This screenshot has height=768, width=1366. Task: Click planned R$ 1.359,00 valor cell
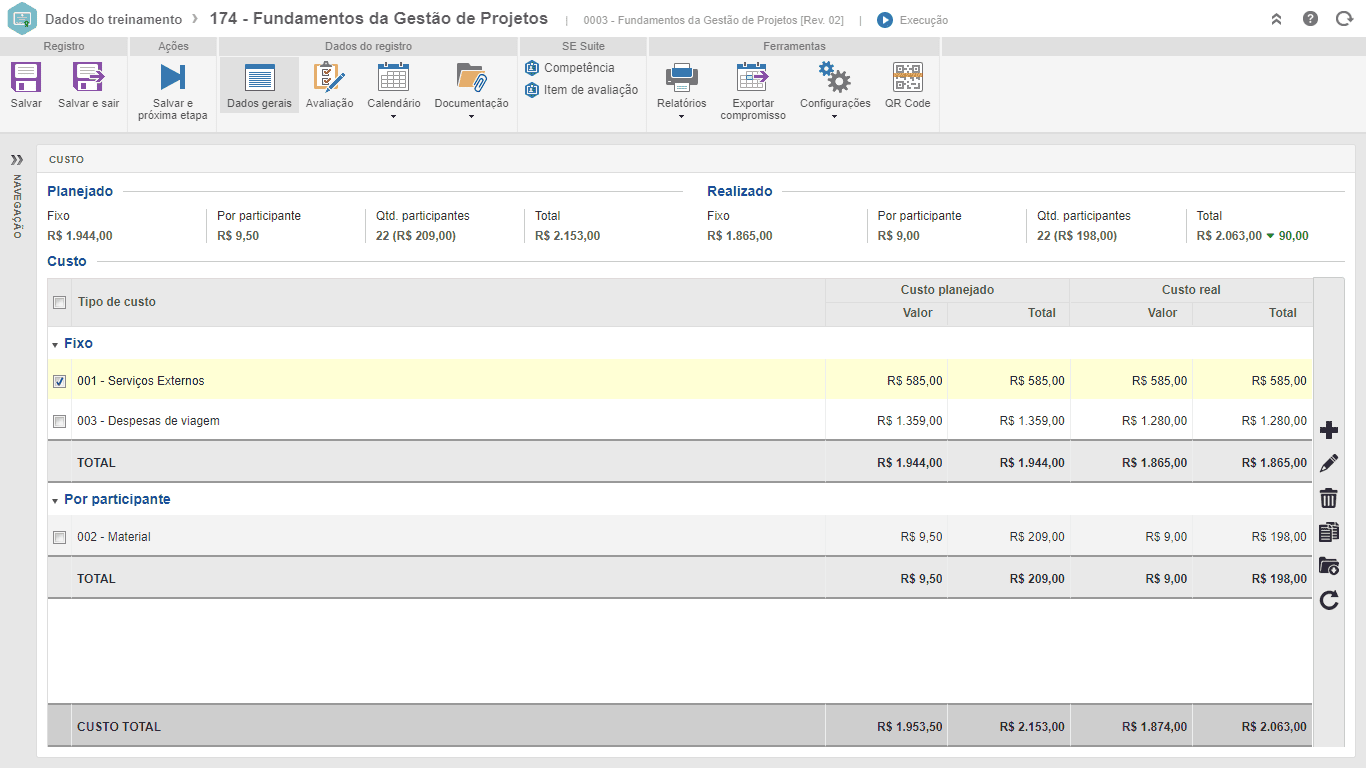point(909,421)
